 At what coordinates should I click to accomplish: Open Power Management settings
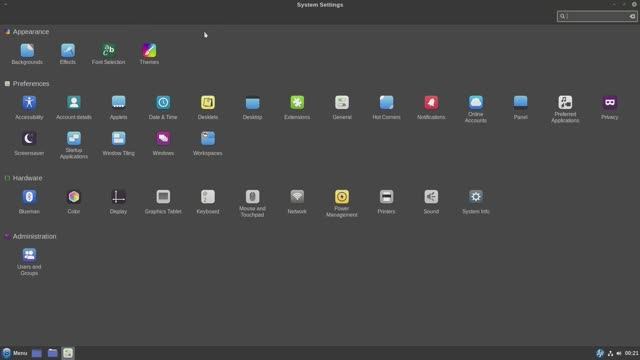tap(342, 204)
